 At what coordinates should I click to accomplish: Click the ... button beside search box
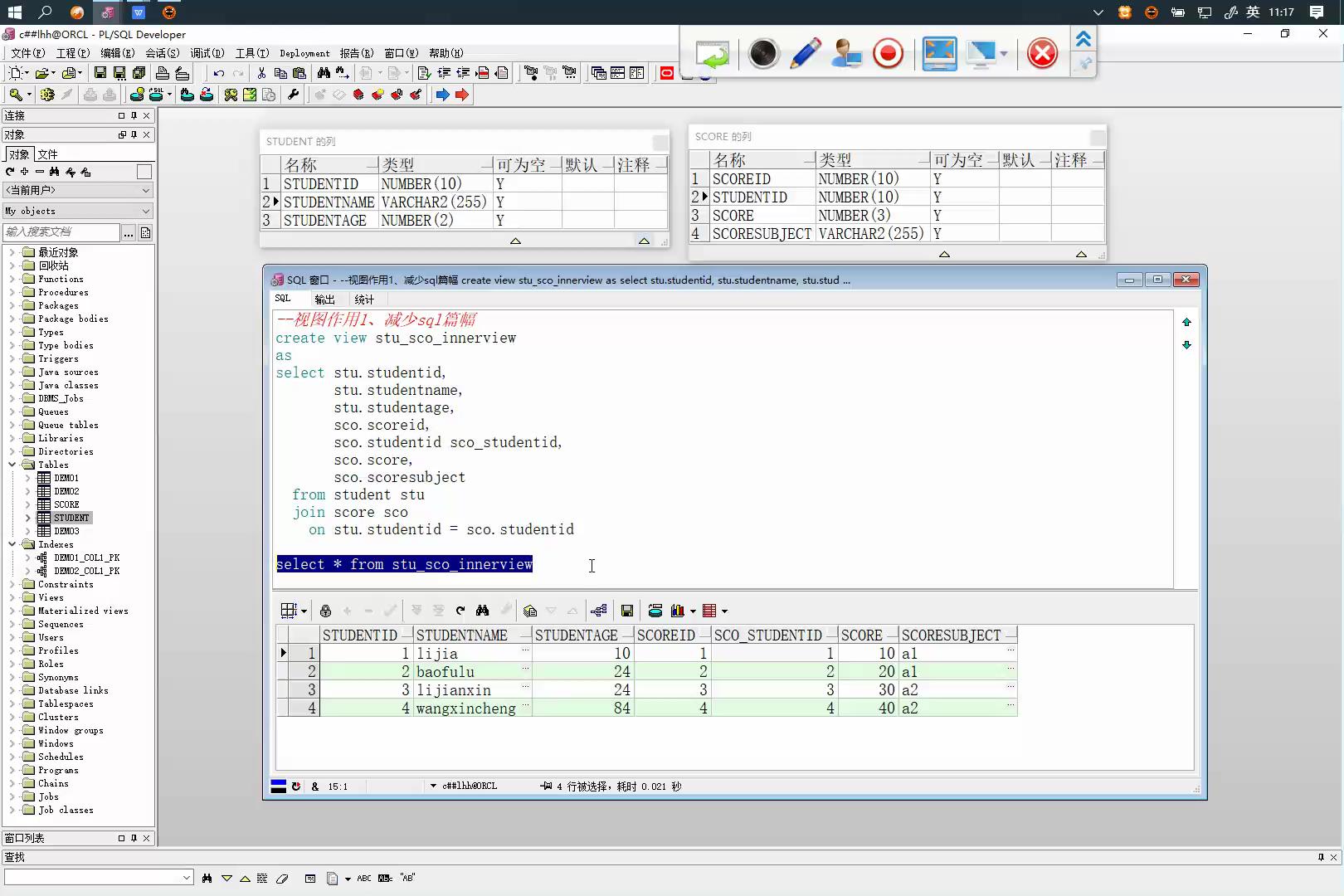(x=129, y=233)
